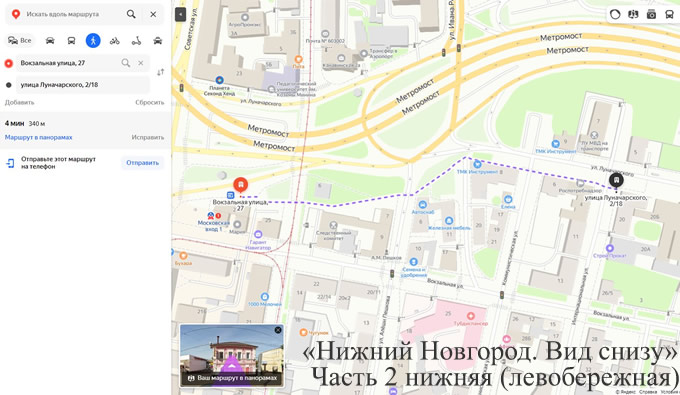Switch to scooter route mode
The height and width of the screenshot is (395, 680).
[136, 41]
